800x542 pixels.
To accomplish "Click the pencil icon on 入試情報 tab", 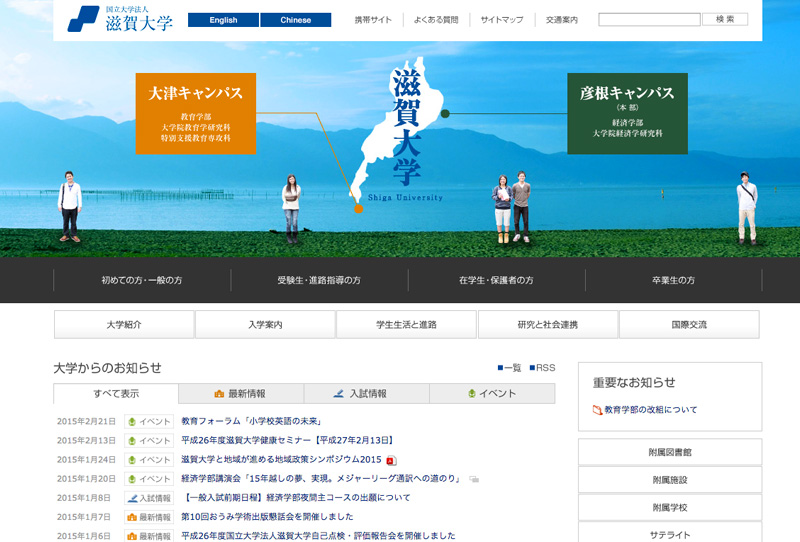I will [x=338, y=393].
